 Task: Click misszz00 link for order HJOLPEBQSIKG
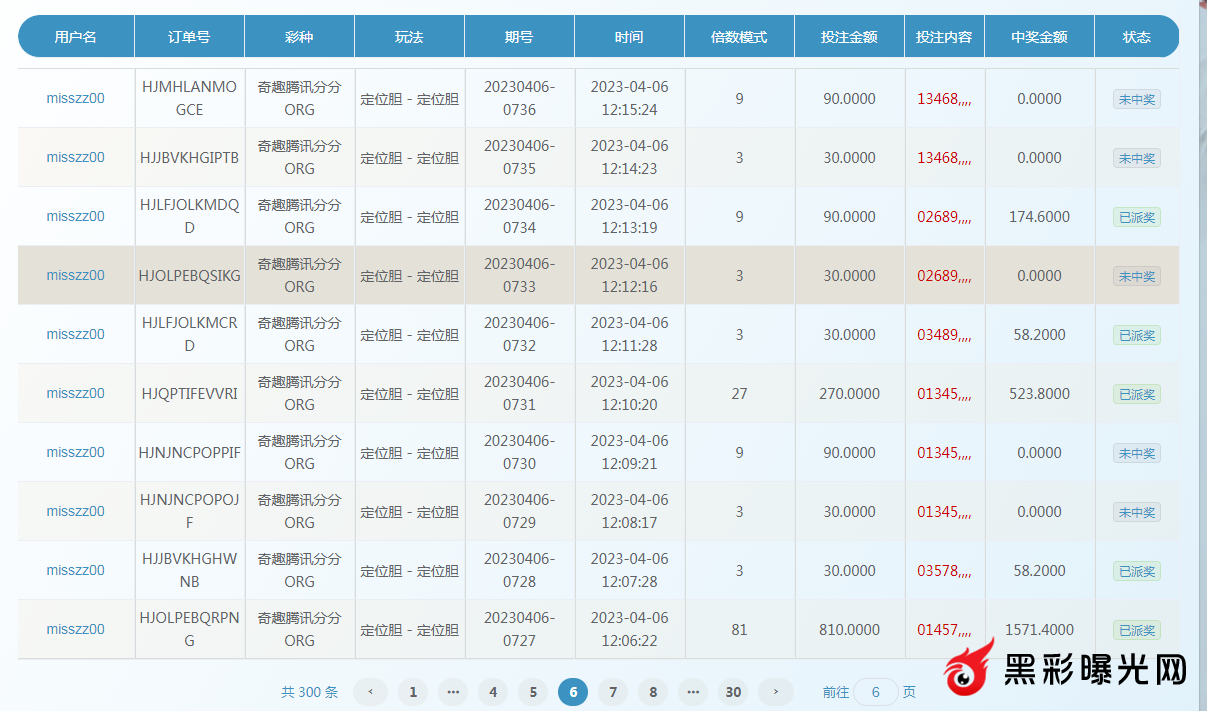coord(75,276)
